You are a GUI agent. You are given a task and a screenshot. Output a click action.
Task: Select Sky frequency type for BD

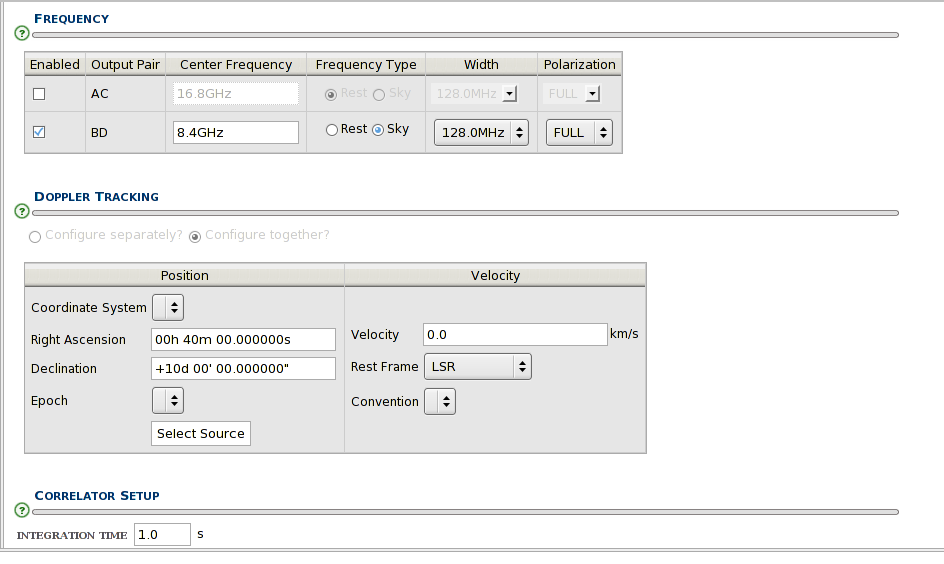(x=378, y=130)
